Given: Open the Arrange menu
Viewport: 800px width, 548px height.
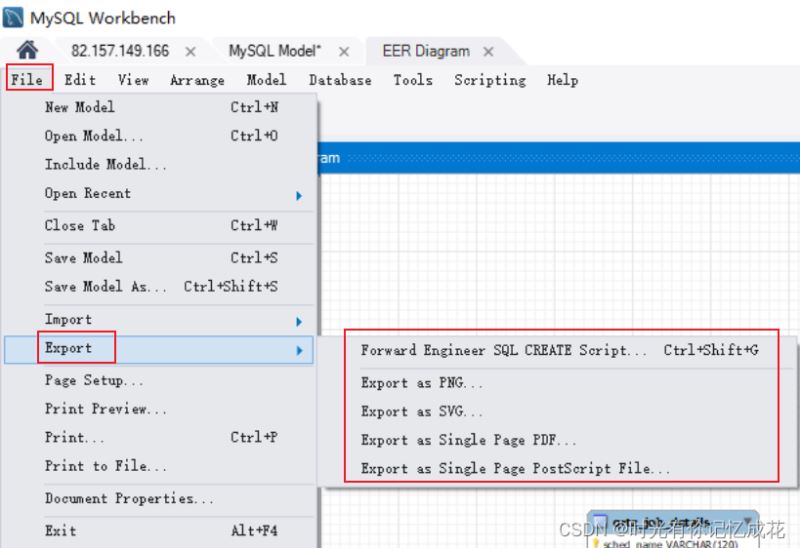Looking at the screenshot, I should coord(197,80).
